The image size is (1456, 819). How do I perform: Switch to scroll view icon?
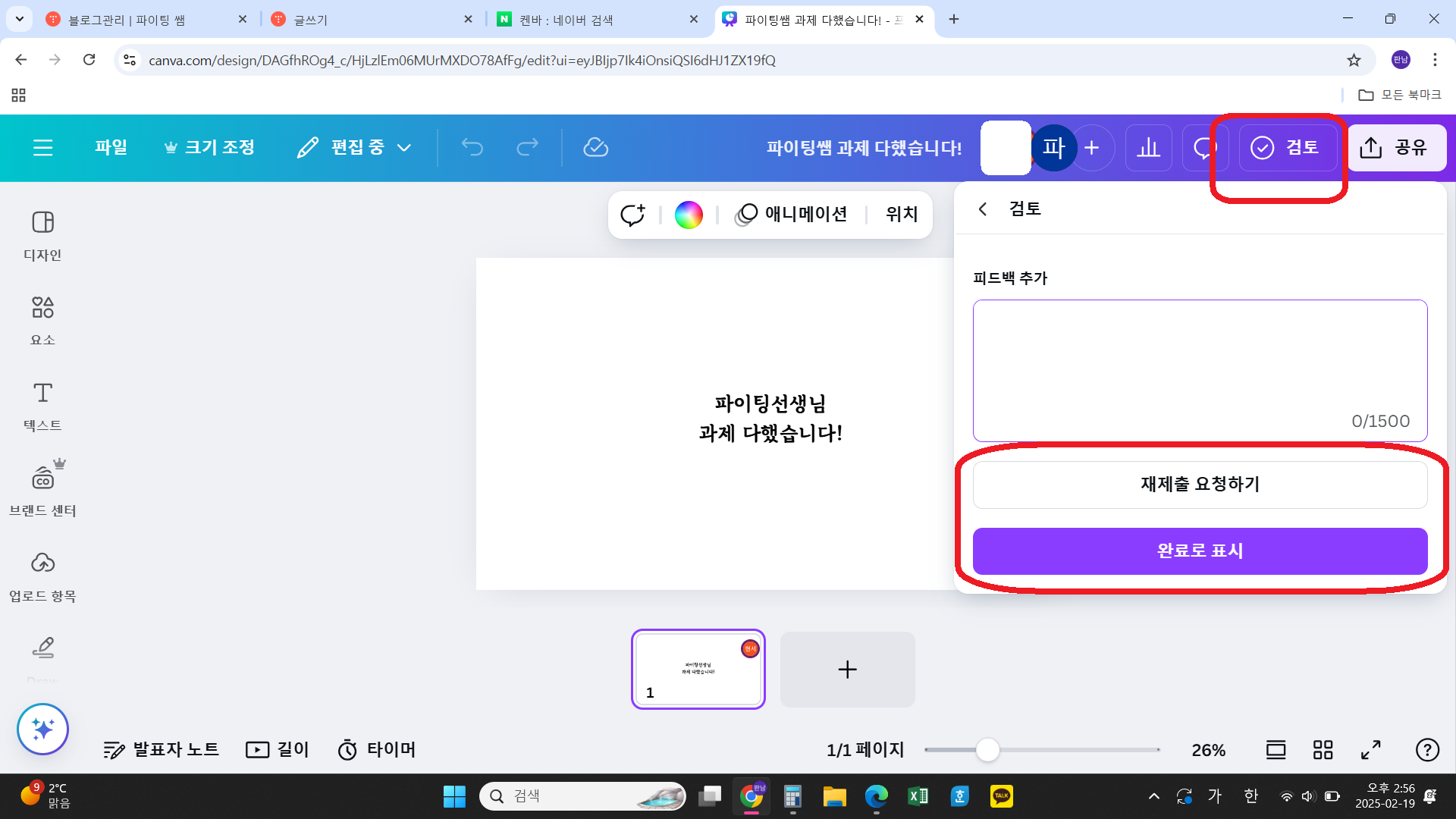pyautogui.click(x=1276, y=750)
